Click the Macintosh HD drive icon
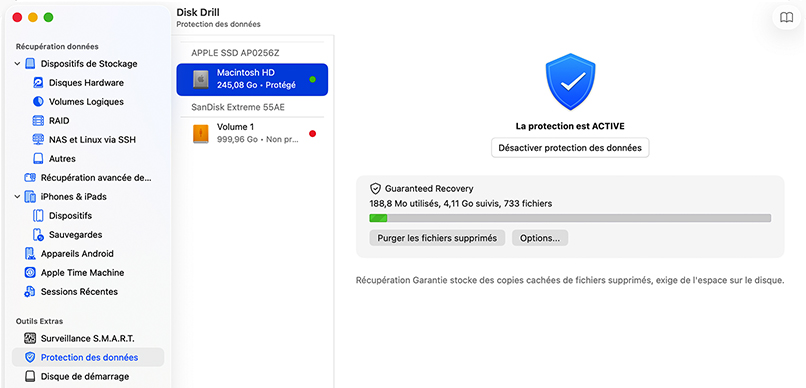Image resolution: width=806 pixels, height=388 pixels. (x=201, y=80)
